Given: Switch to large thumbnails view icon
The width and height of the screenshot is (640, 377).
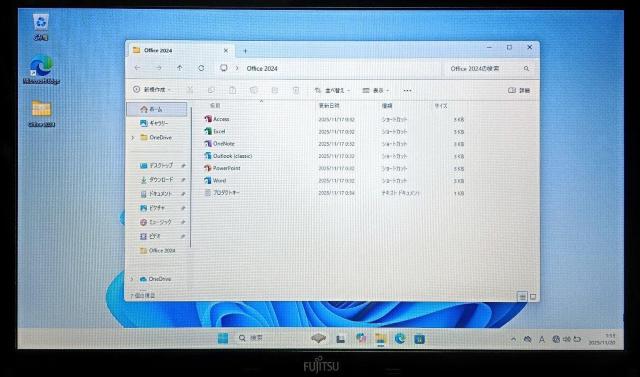Looking at the screenshot, I should pyautogui.click(x=533, y=297).
